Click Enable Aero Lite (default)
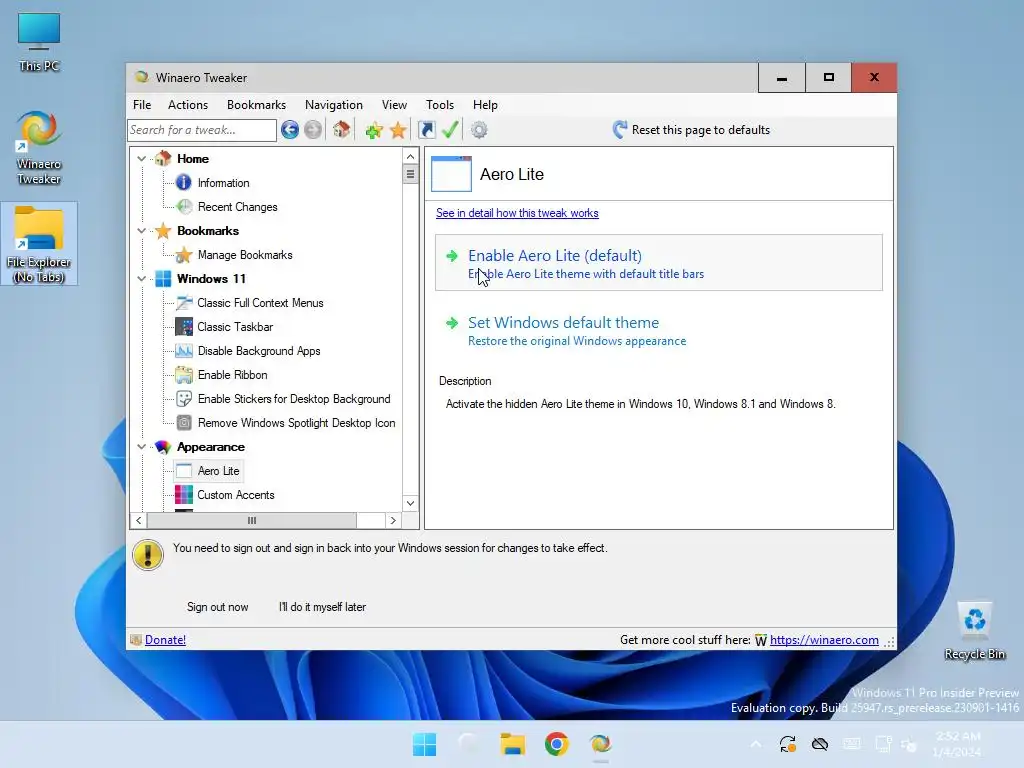 click(x=658, y=263)
